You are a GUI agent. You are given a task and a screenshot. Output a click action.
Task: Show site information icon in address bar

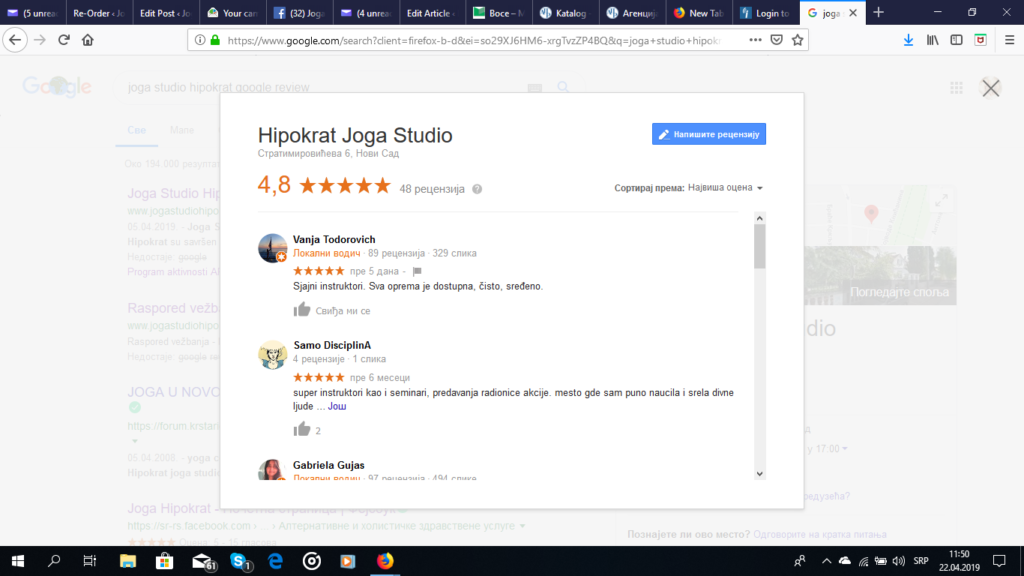200,40
